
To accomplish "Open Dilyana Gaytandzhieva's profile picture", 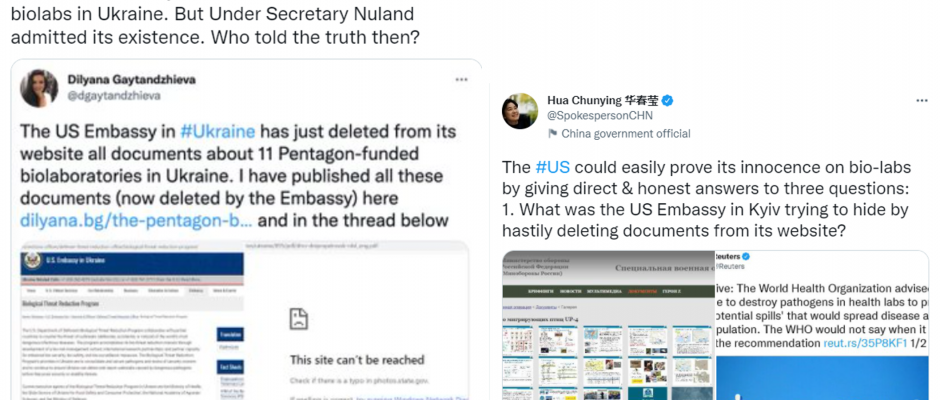I will click(x=39, y=88).
